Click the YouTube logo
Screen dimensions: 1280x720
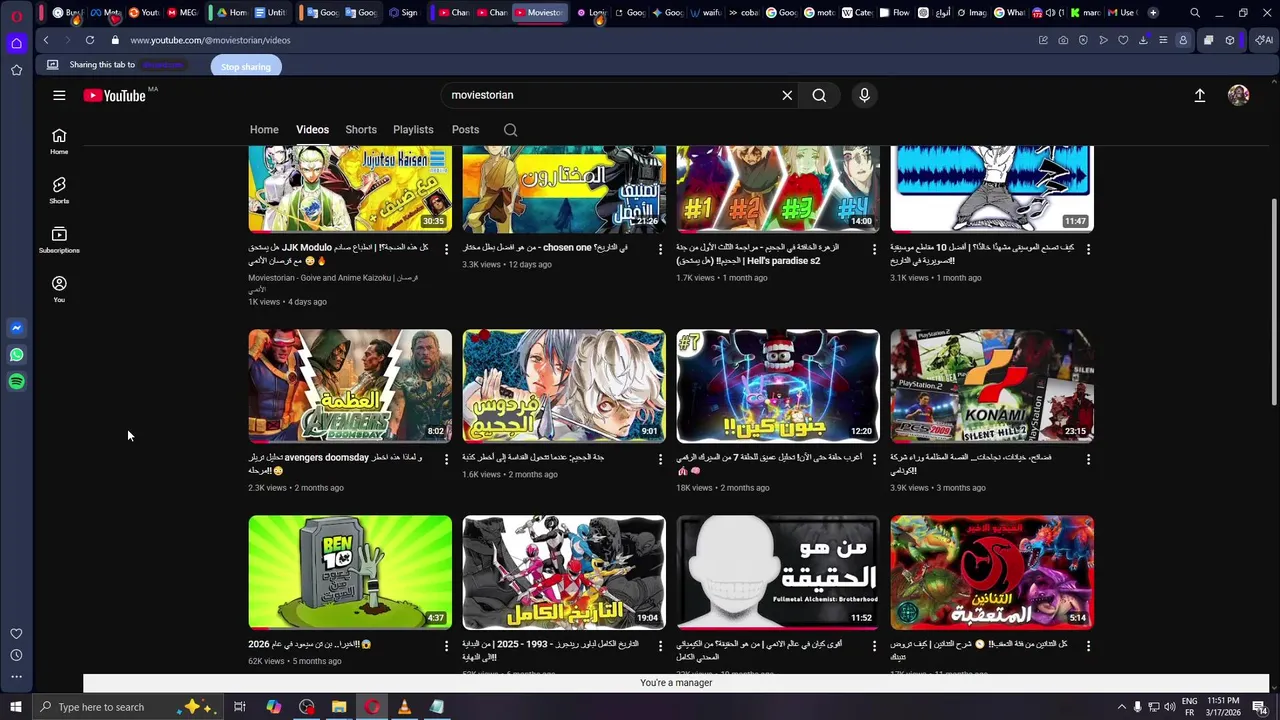coord(115,96)
